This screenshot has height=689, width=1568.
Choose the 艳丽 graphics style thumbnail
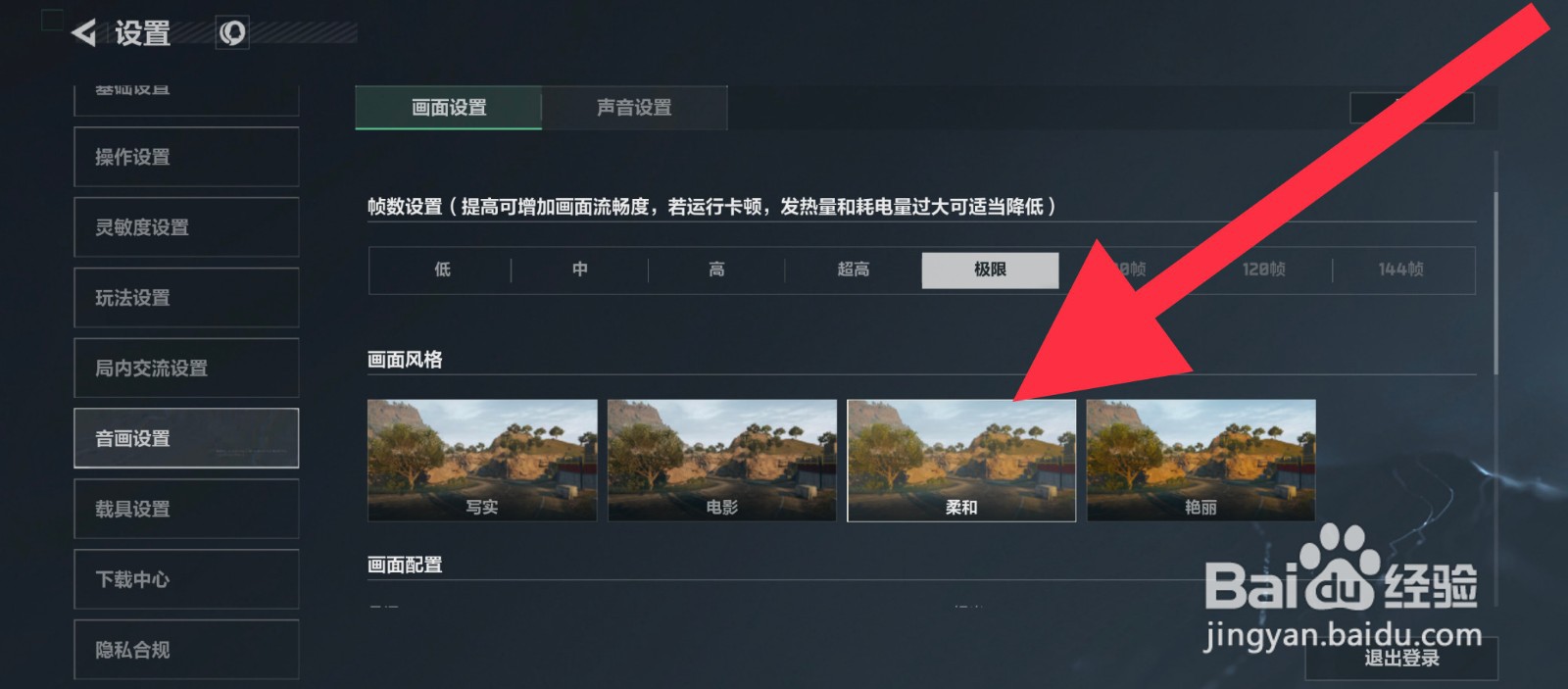[1200, 460]
